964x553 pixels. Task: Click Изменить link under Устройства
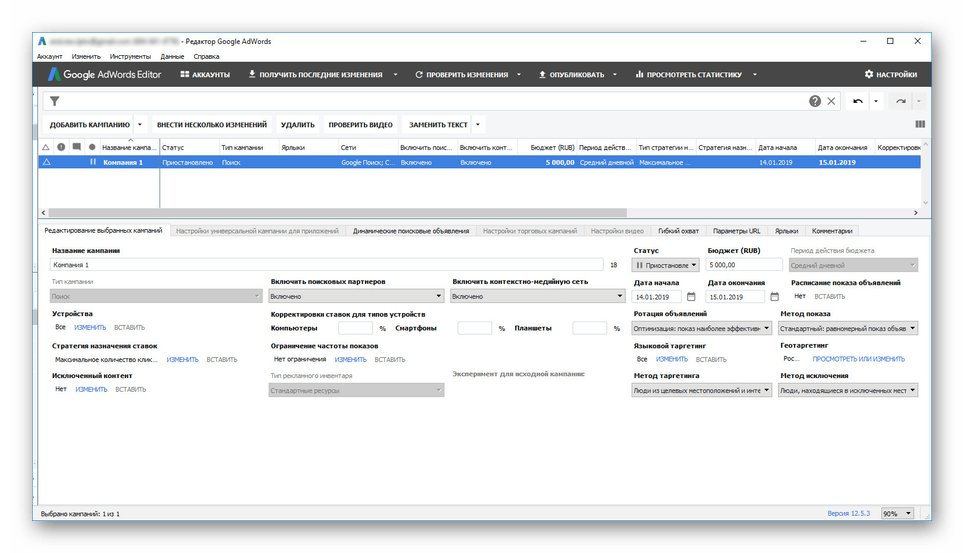(x=90, y=328)
